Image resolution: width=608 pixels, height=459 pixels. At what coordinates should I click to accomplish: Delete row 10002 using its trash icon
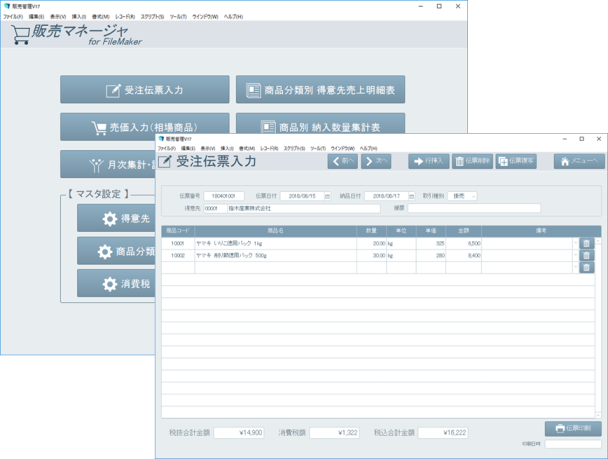[x=587, y=255]
